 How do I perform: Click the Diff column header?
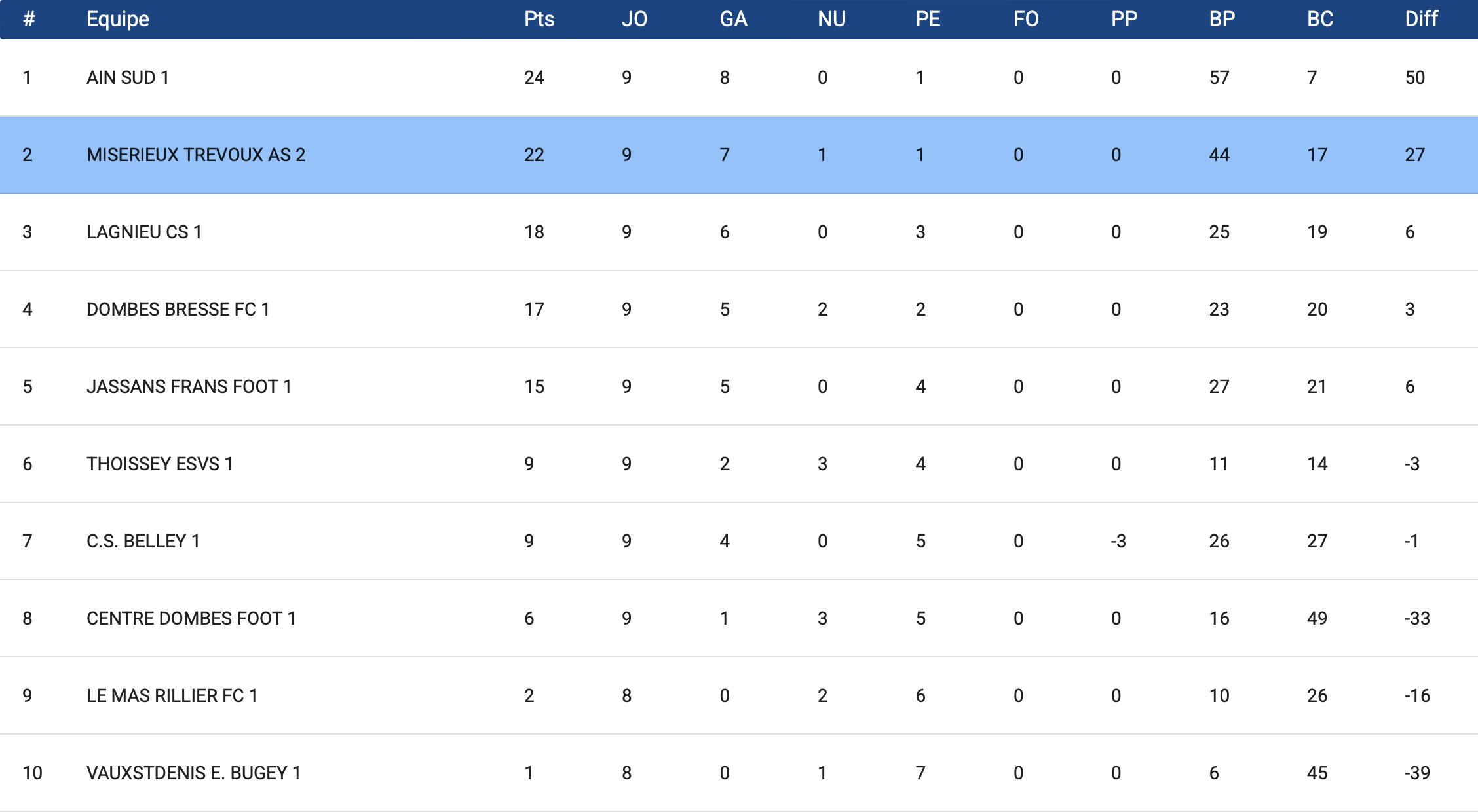pyautogui.click(x=1421, y=19)
